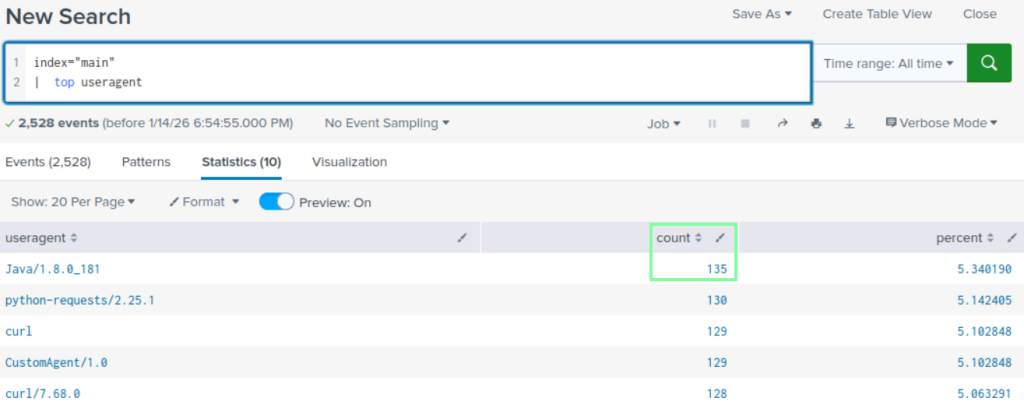Viewport: 1024px width, 405px height.
Task: Export results with the download icon
Action: pyautogui.click(x=849, y=124)
